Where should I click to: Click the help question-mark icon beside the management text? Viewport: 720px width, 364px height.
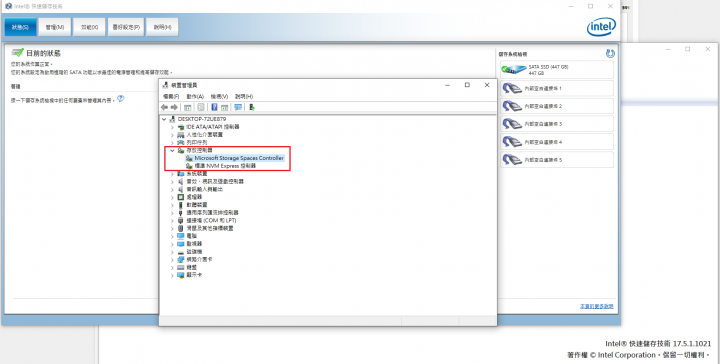tap(120, 99)
